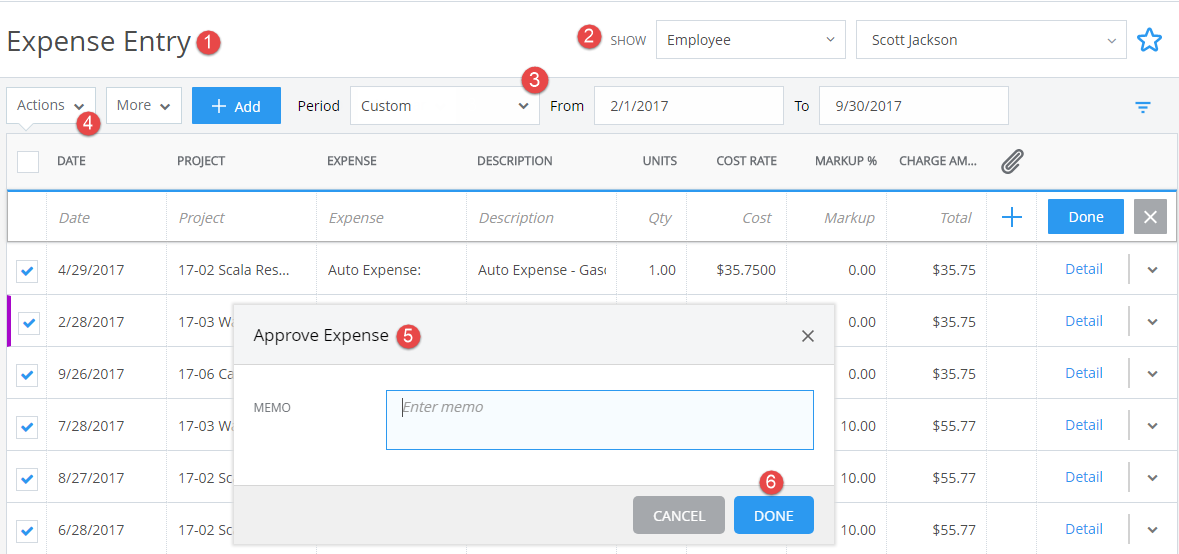Click the 1.00 units cell
Image resolution: width=1179 pixels, height=554 pixels.
pos(651,269)
